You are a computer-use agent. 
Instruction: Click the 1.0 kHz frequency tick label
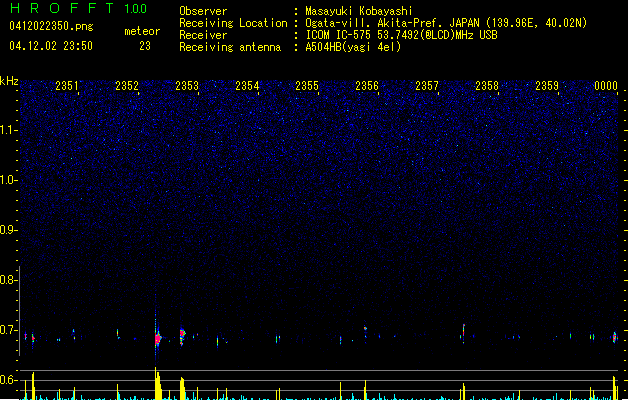click(8, 180)
